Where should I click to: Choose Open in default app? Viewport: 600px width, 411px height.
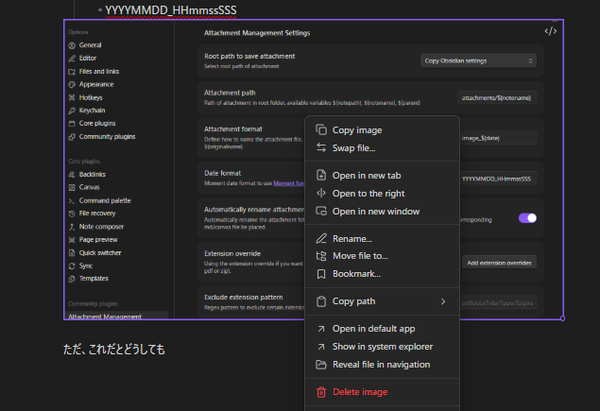pos(382,329)
